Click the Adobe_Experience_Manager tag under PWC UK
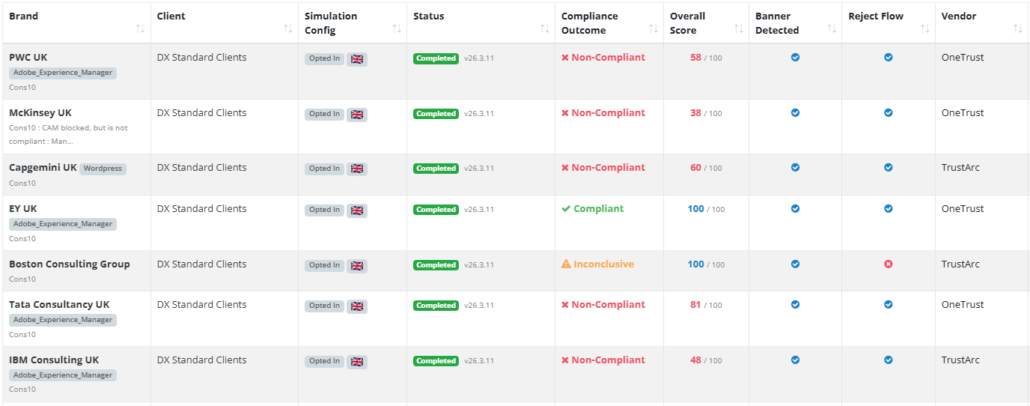The image size is (1030, 406). [x=62, y=73]
